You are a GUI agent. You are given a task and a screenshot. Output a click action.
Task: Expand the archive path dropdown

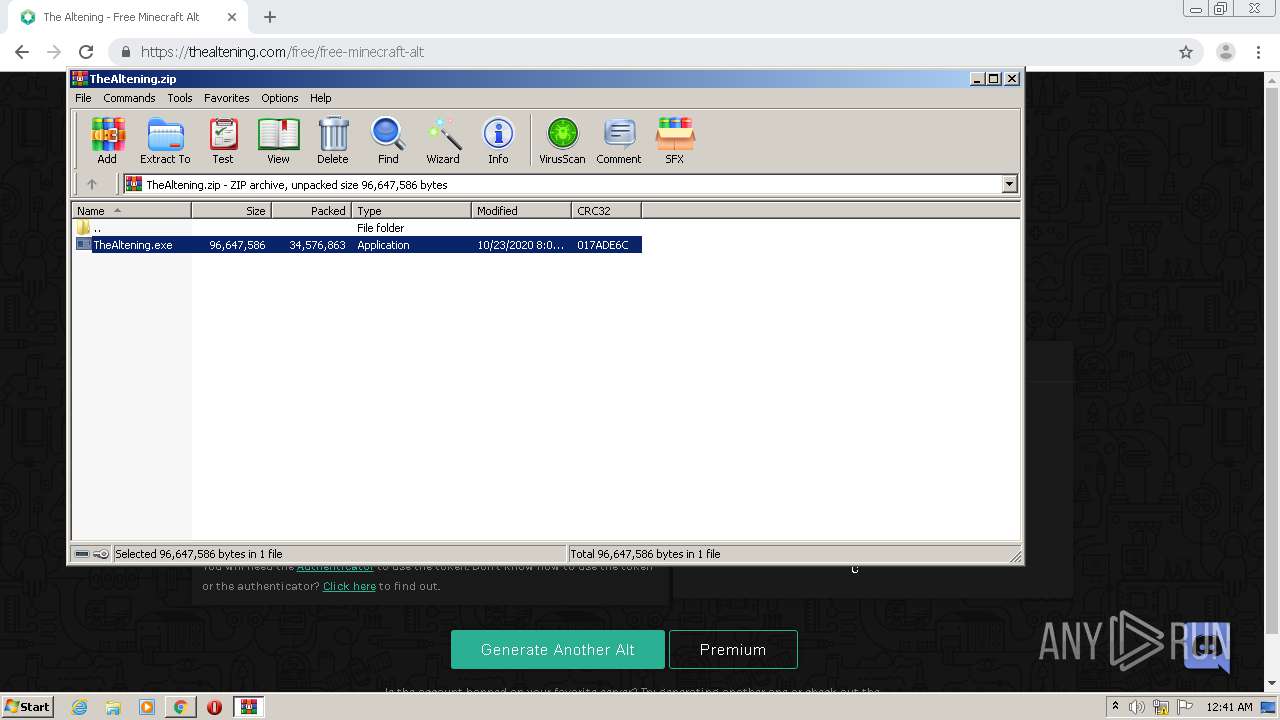pos(1009,184)
